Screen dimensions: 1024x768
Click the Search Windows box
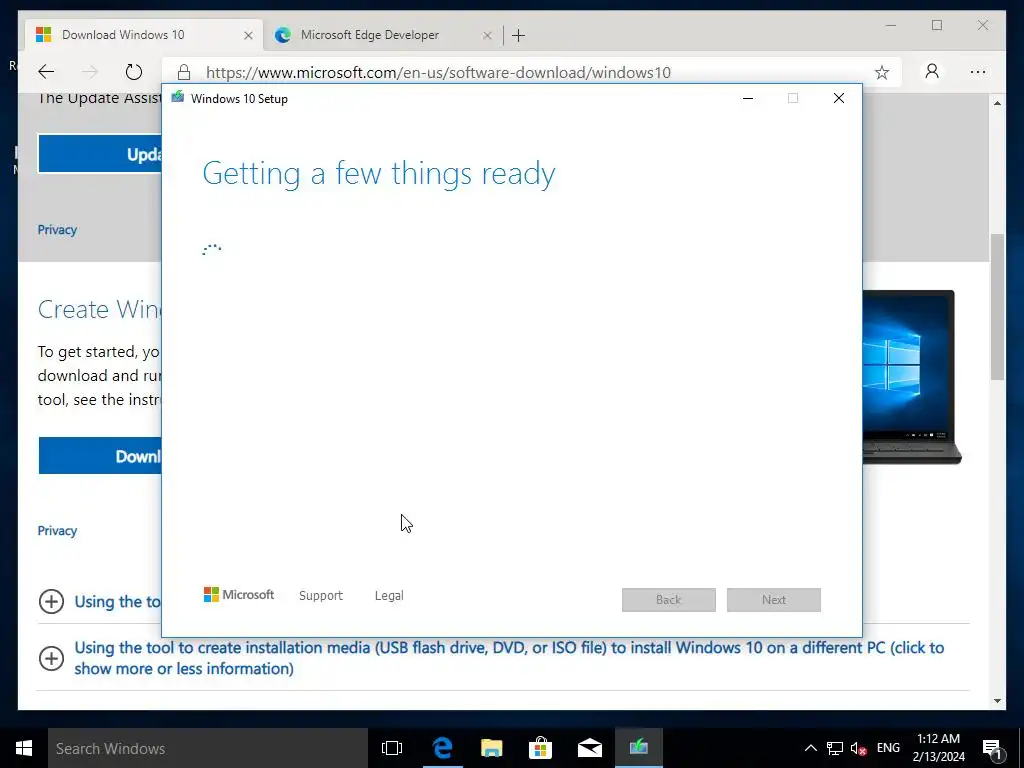point(208,748)
